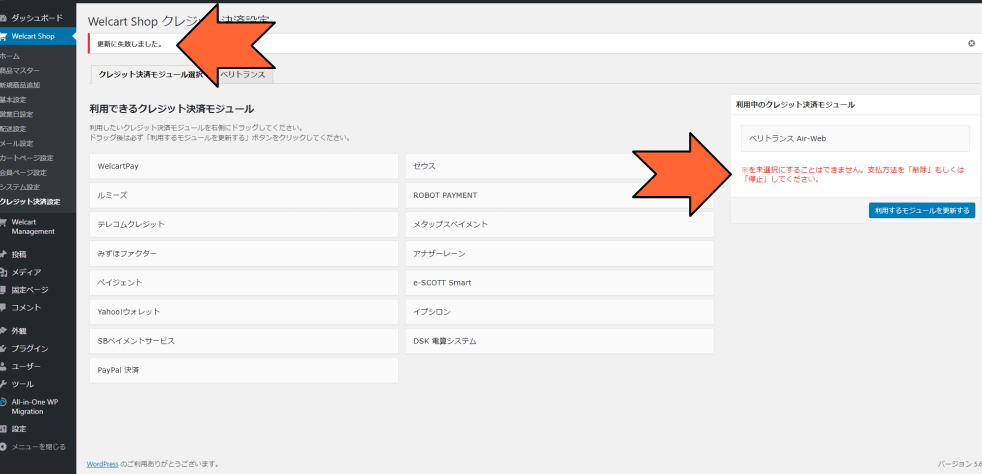Click the red 未選択 warning text
Screen dimensions: 982x474
point(852,174)
